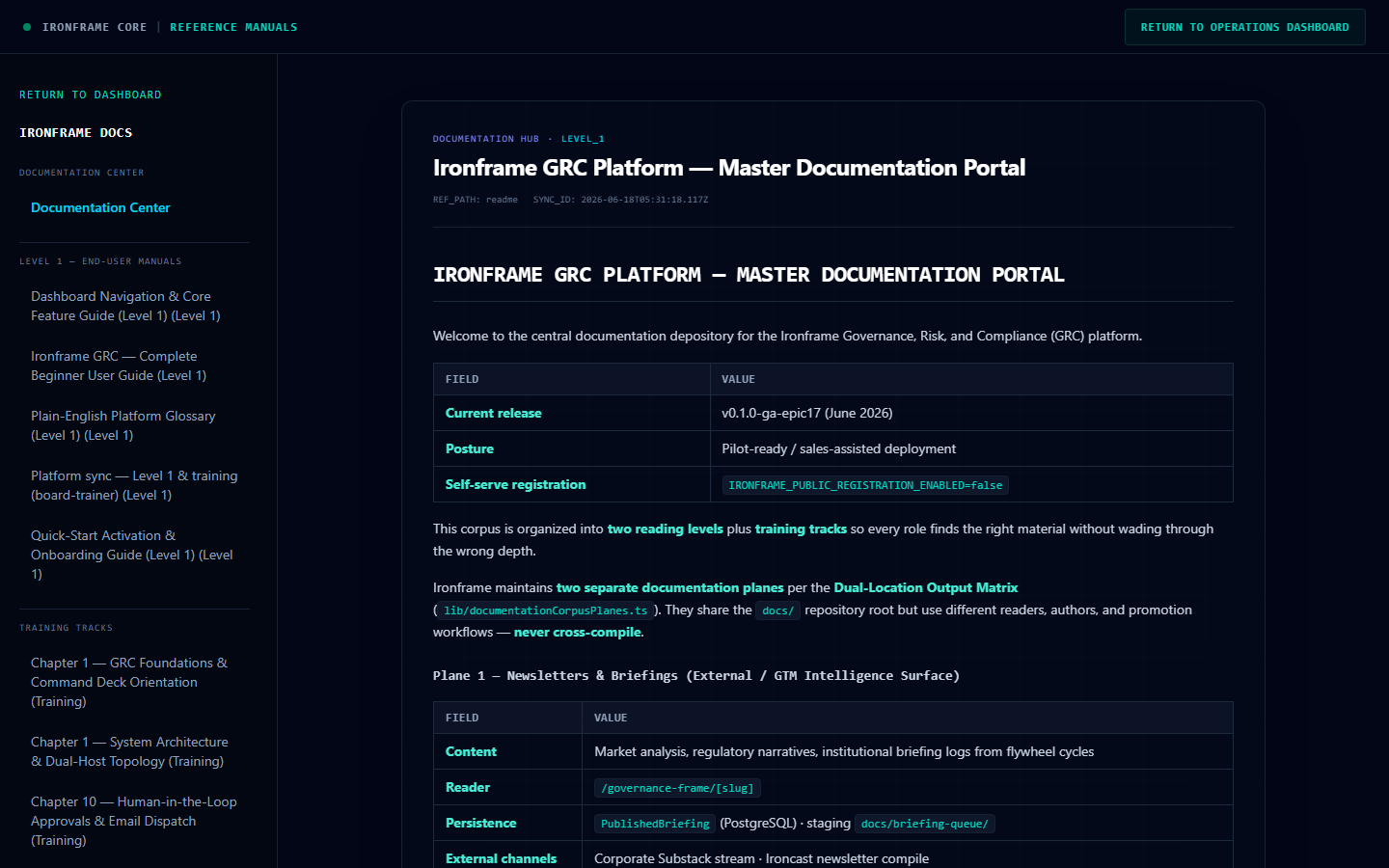Click LEVEL 1 — END-USER MANUALS section label
This screenshot has height=868, width=1389.
point(100,261)
